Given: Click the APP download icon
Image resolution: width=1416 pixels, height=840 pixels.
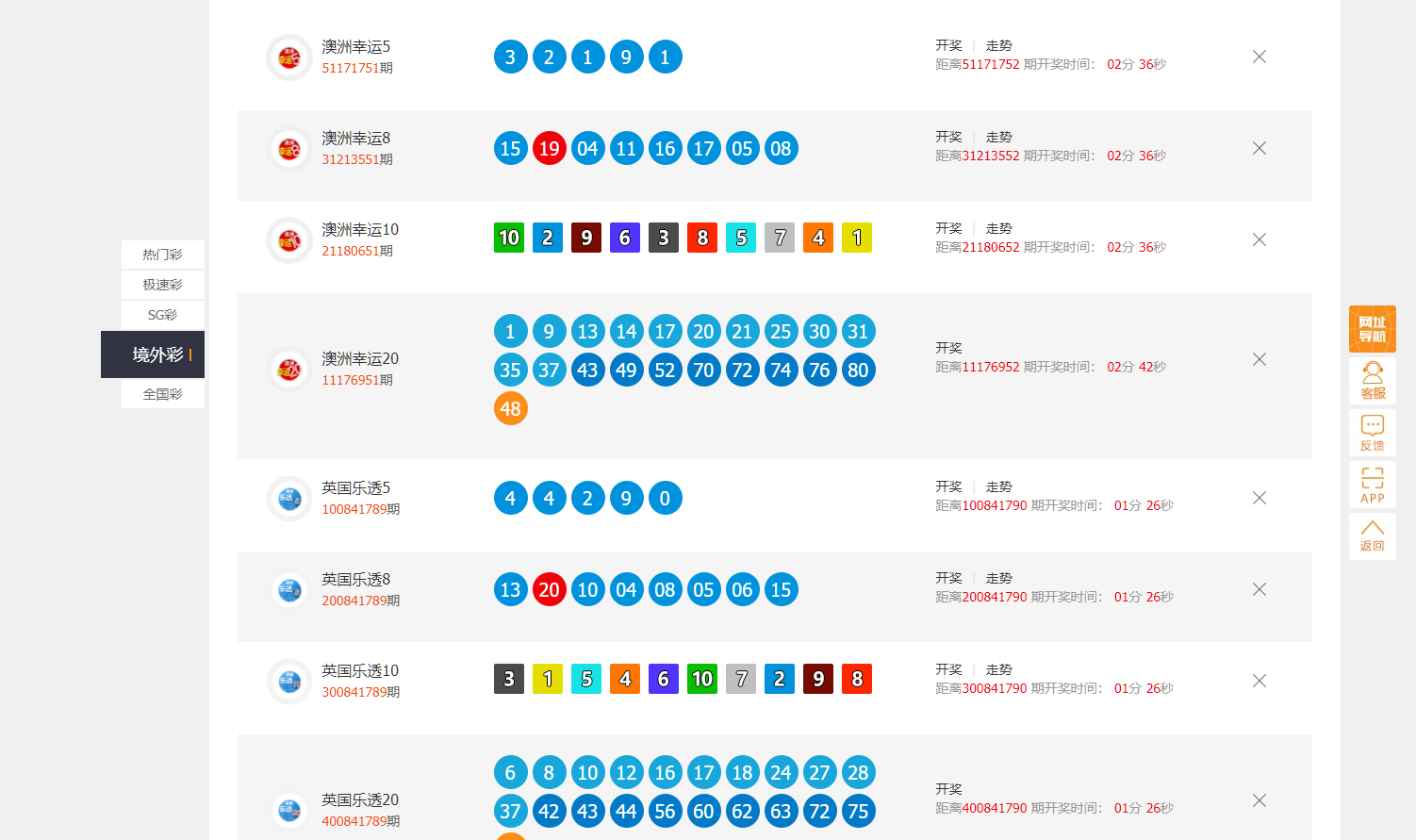Looking at the screenshot, I should tap(1372, 485).
